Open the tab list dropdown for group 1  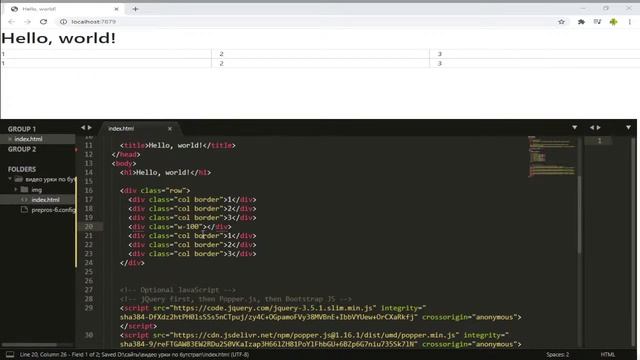click(574, 128)
